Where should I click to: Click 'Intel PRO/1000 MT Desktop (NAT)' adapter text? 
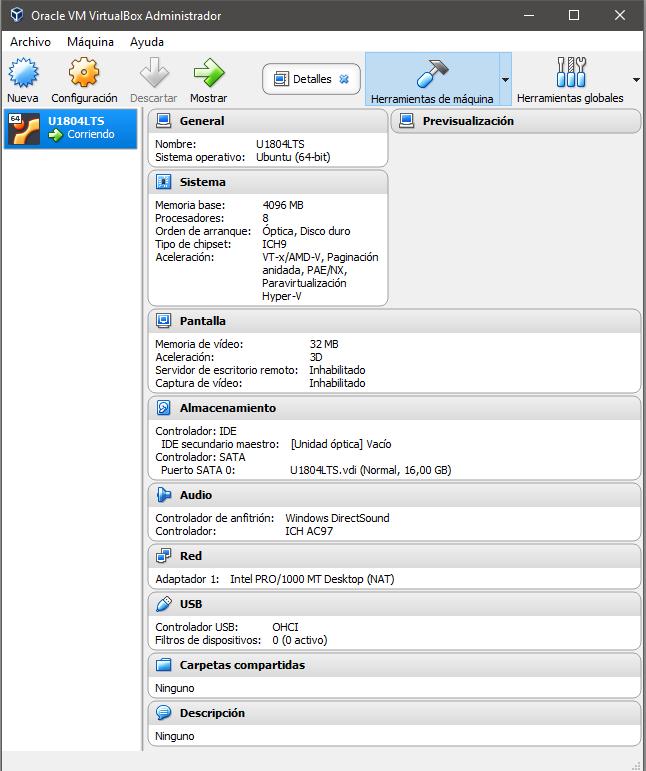tap(312, 579)
